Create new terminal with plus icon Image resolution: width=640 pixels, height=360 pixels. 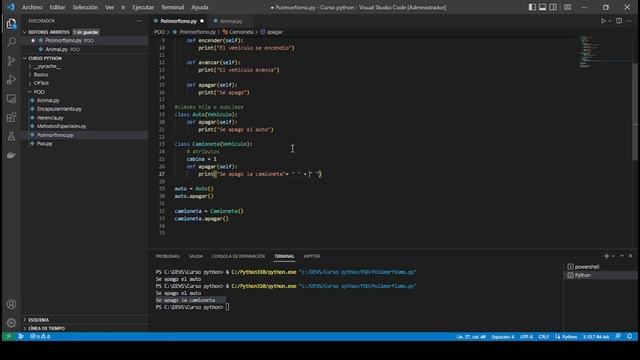point(606,256)
